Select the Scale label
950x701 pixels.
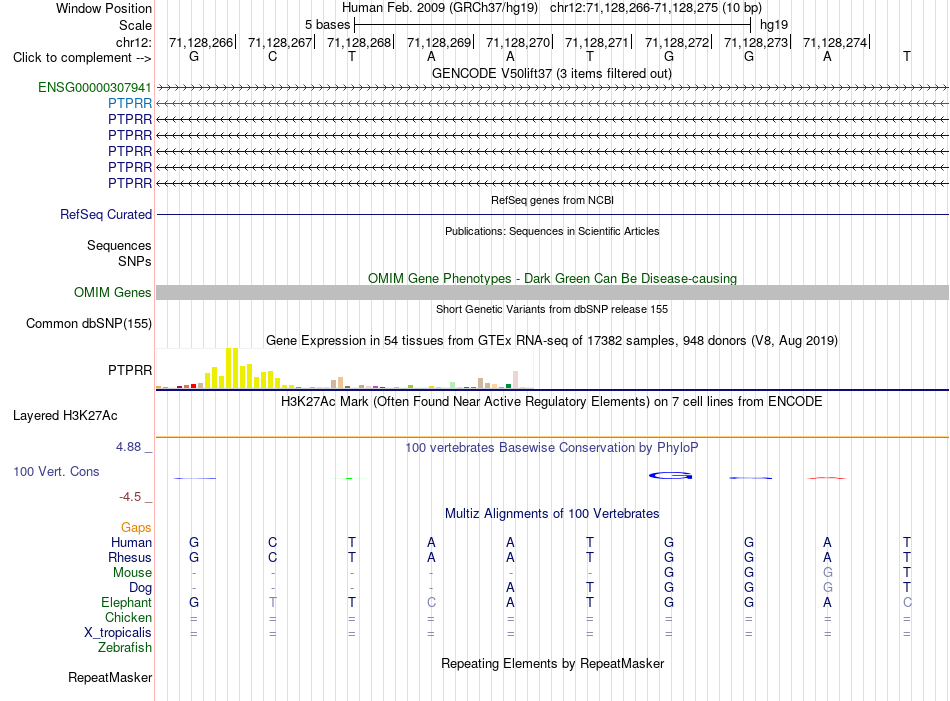[135, 25]
